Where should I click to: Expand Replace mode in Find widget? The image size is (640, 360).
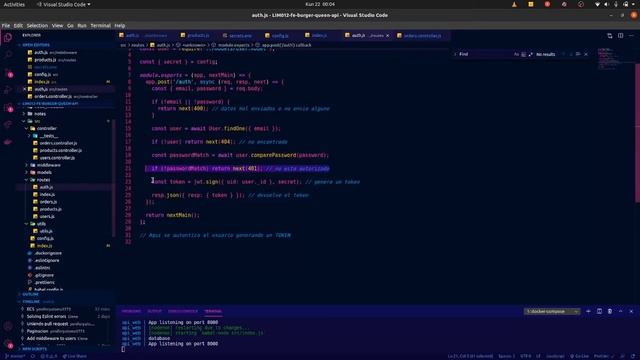click(x=455, y=54)
